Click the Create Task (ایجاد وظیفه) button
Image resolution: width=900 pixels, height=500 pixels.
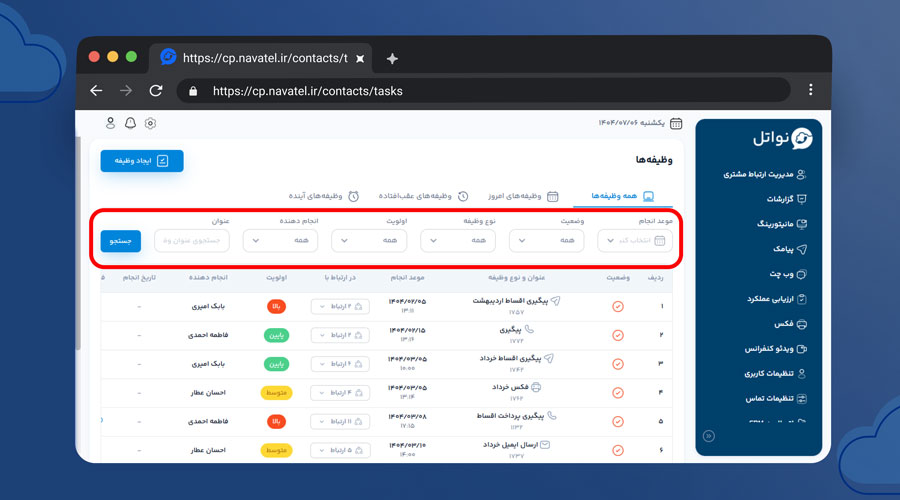142,160
